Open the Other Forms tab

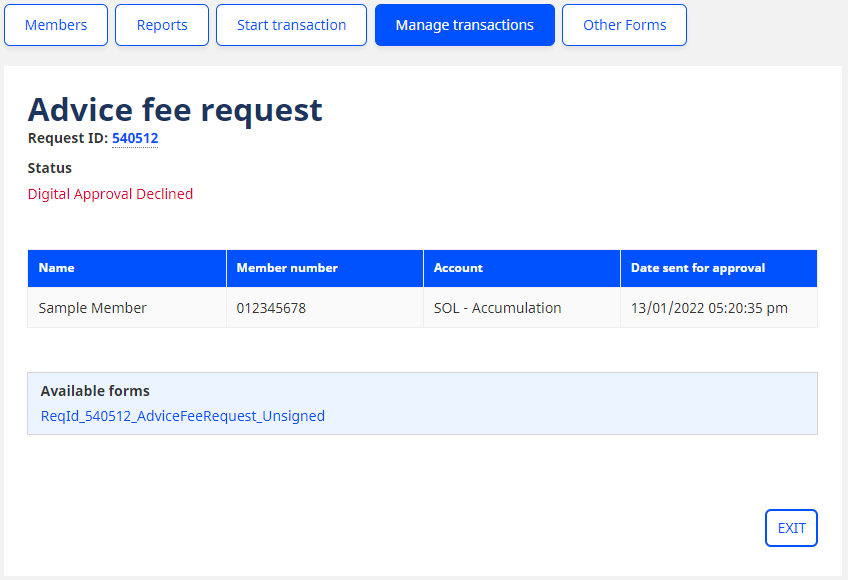coord(624,24)
